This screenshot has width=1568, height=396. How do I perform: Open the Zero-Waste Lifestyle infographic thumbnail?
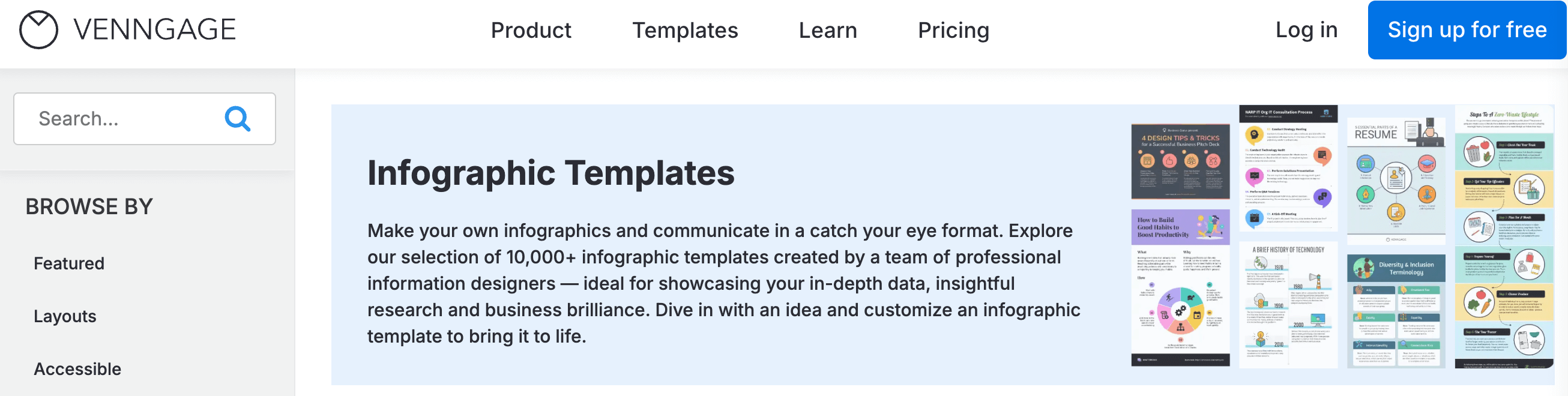1504,237
